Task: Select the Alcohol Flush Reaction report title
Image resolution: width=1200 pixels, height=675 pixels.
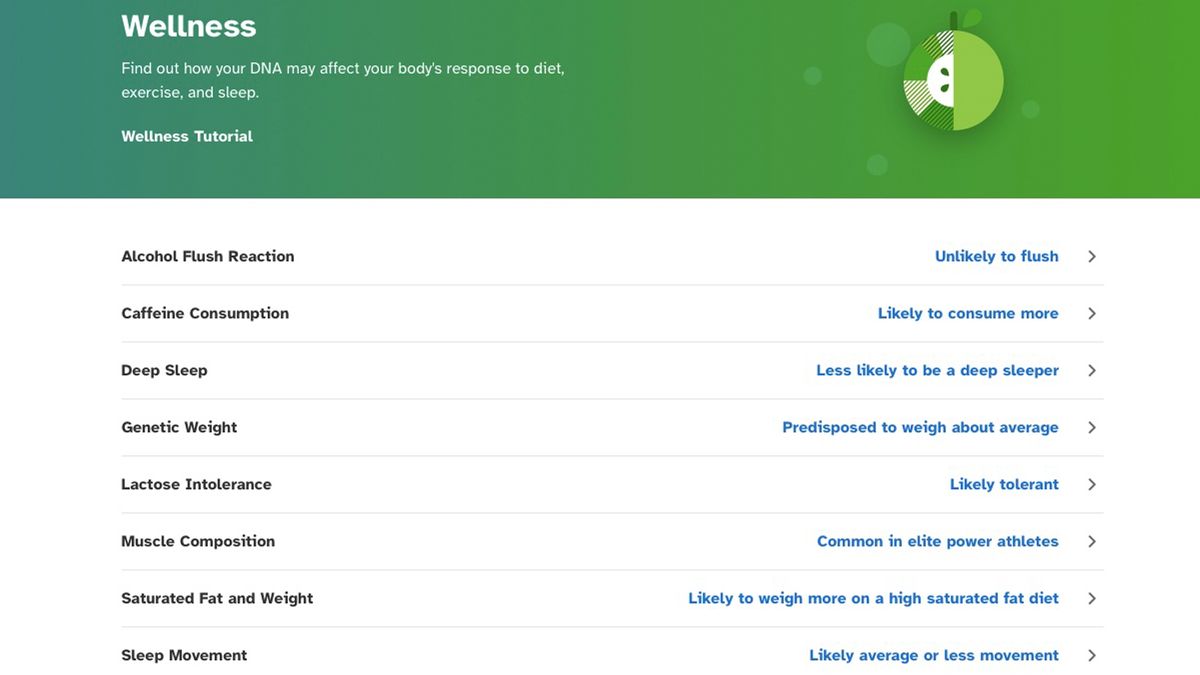Action: [x=207, y=256]
